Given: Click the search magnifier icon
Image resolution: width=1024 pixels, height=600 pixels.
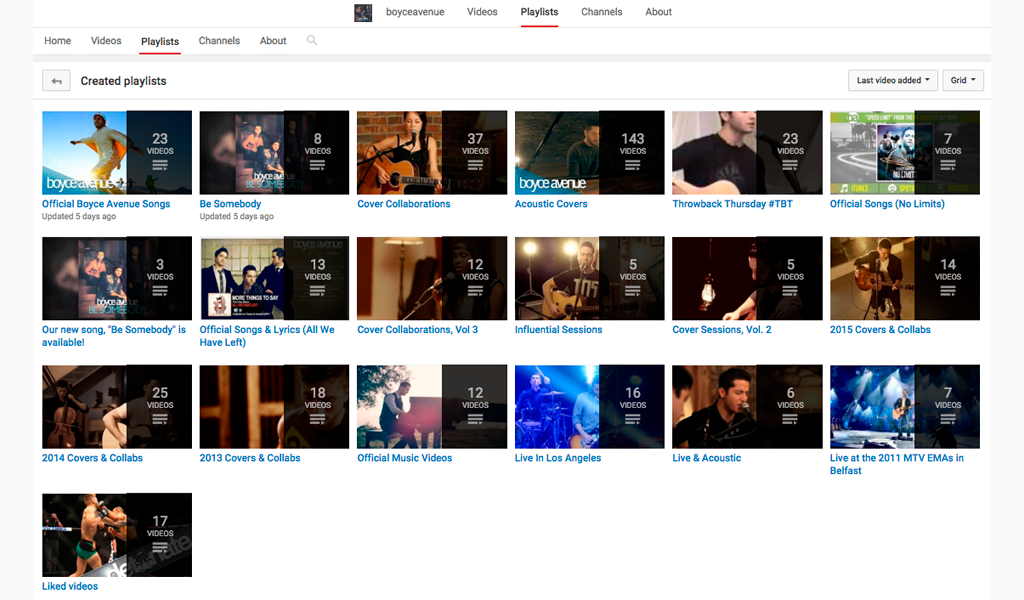Looking at the screenshot, I should point(312,40).
